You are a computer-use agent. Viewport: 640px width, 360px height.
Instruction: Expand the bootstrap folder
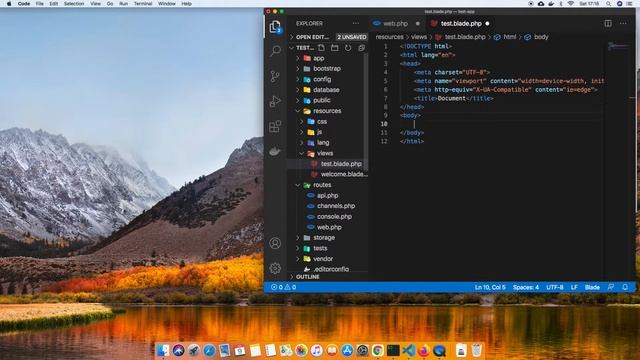point(328,69)
